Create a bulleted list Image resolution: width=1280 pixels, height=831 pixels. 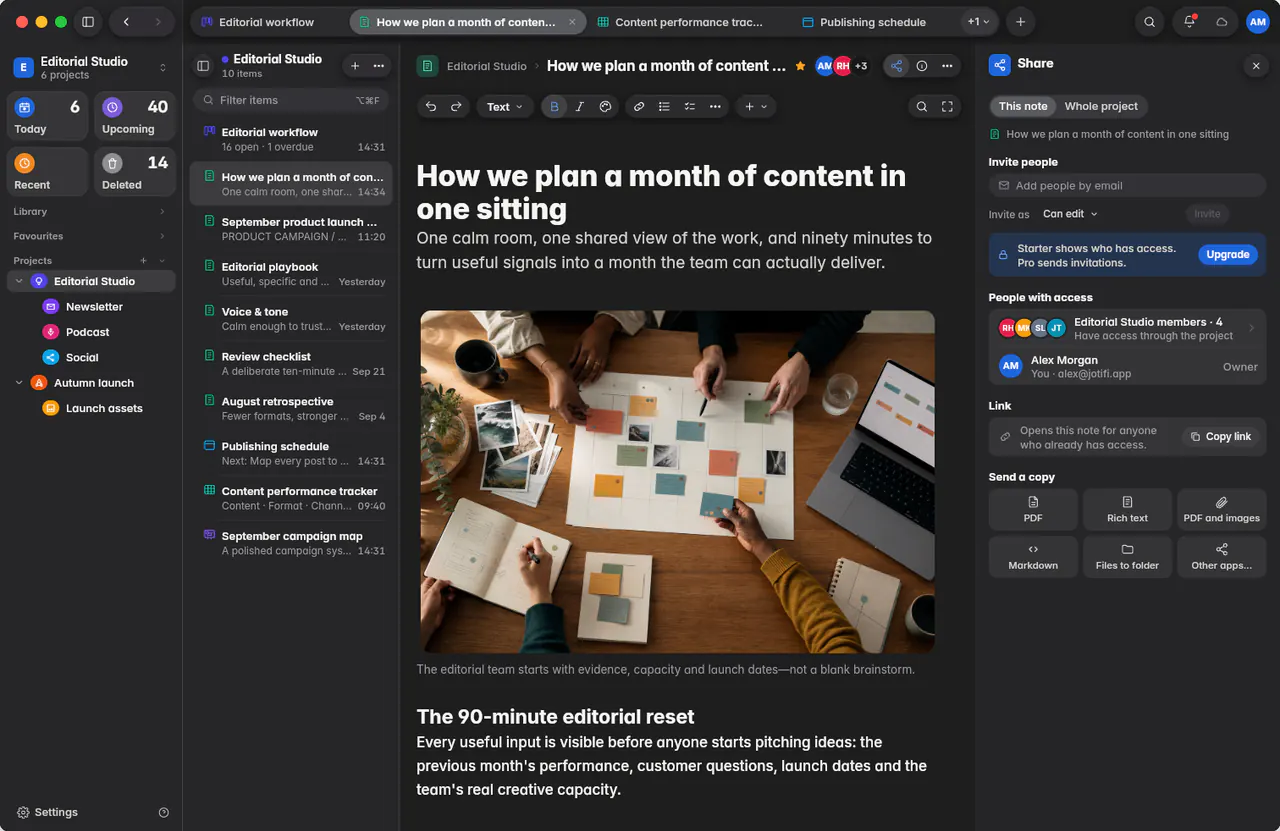pyautogui.click(x=664, y=107)
